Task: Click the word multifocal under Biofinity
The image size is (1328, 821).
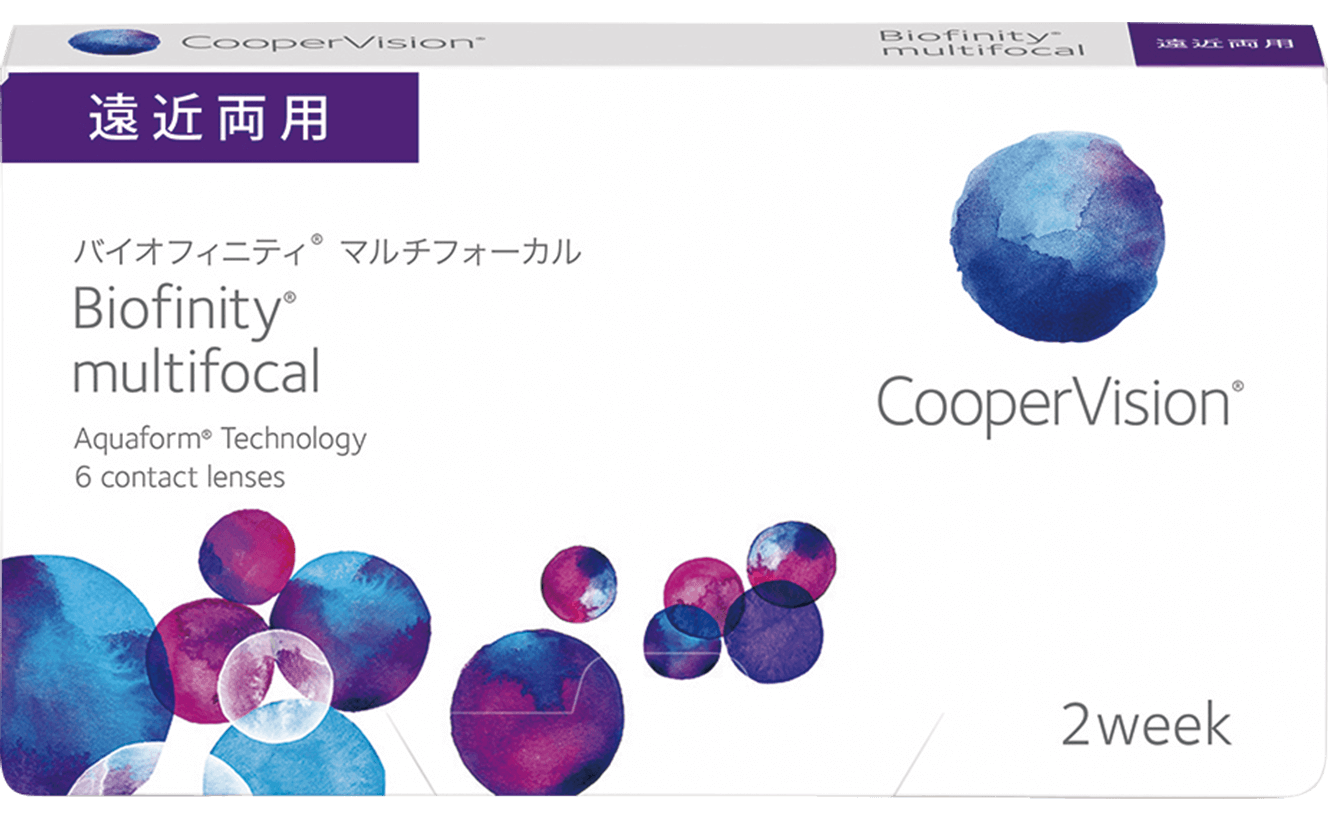Action: (x=197, y=372)
